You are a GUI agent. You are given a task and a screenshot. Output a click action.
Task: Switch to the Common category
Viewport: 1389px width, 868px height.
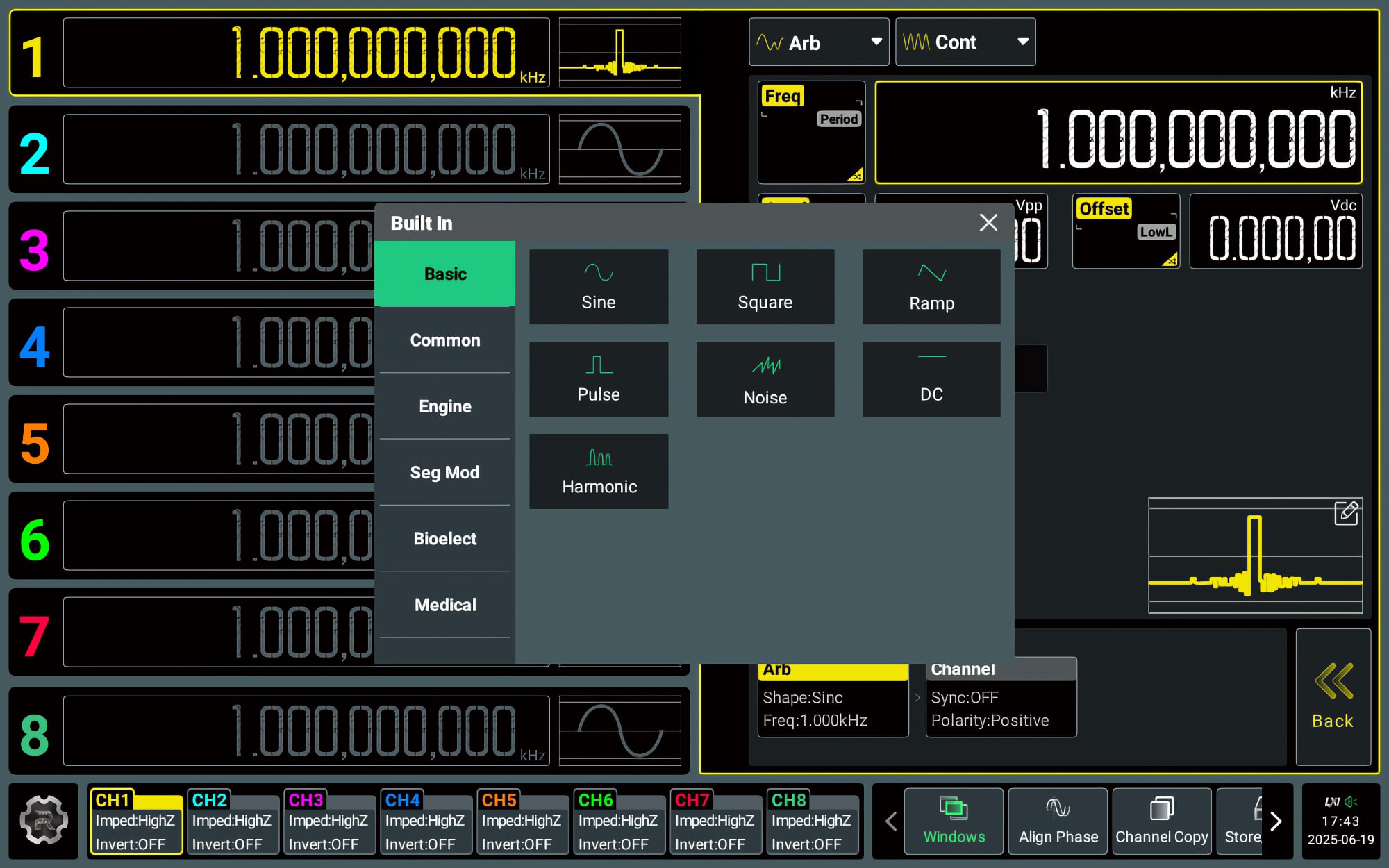click(445, 340)
